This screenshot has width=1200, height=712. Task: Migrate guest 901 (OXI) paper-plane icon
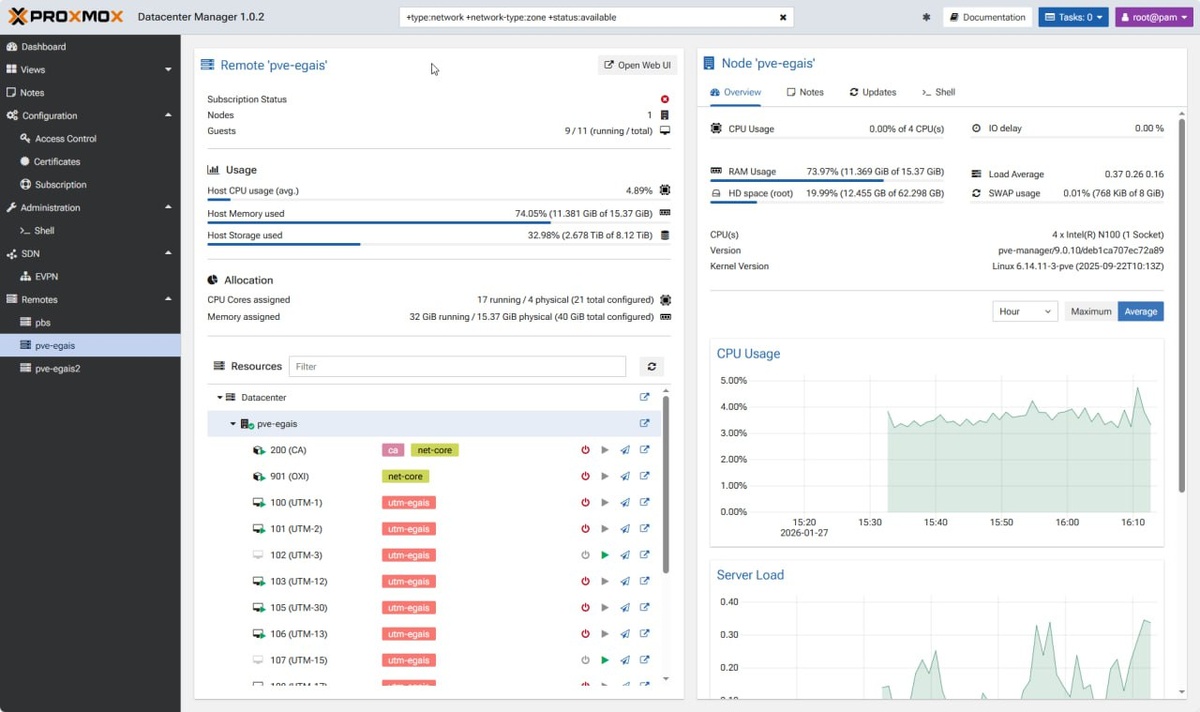click(625, 477)
